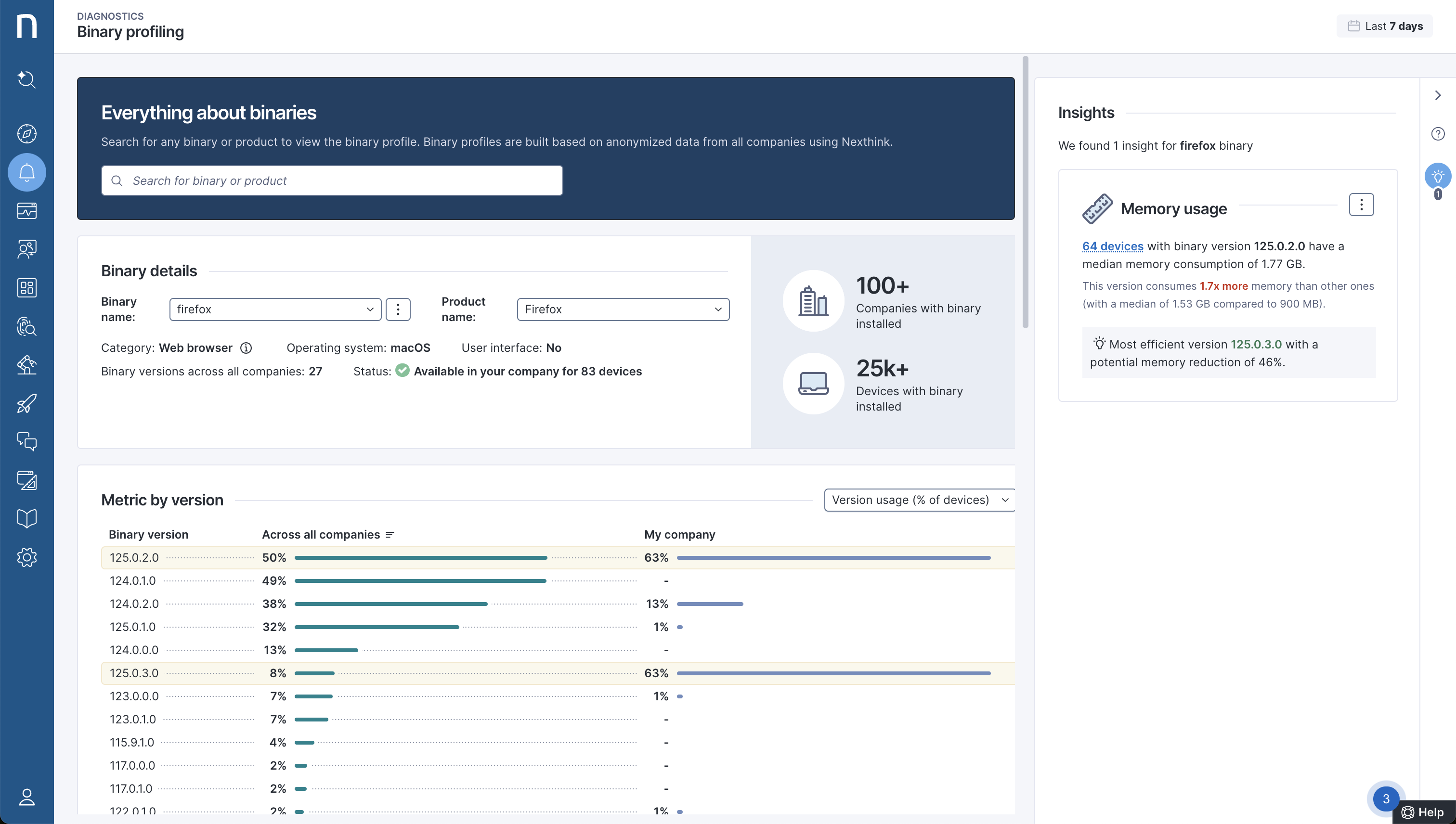This screenshot has height=824, width=1456.
Task: Click the book documentation icon in sidebar
Action: (x=26, y=518)
